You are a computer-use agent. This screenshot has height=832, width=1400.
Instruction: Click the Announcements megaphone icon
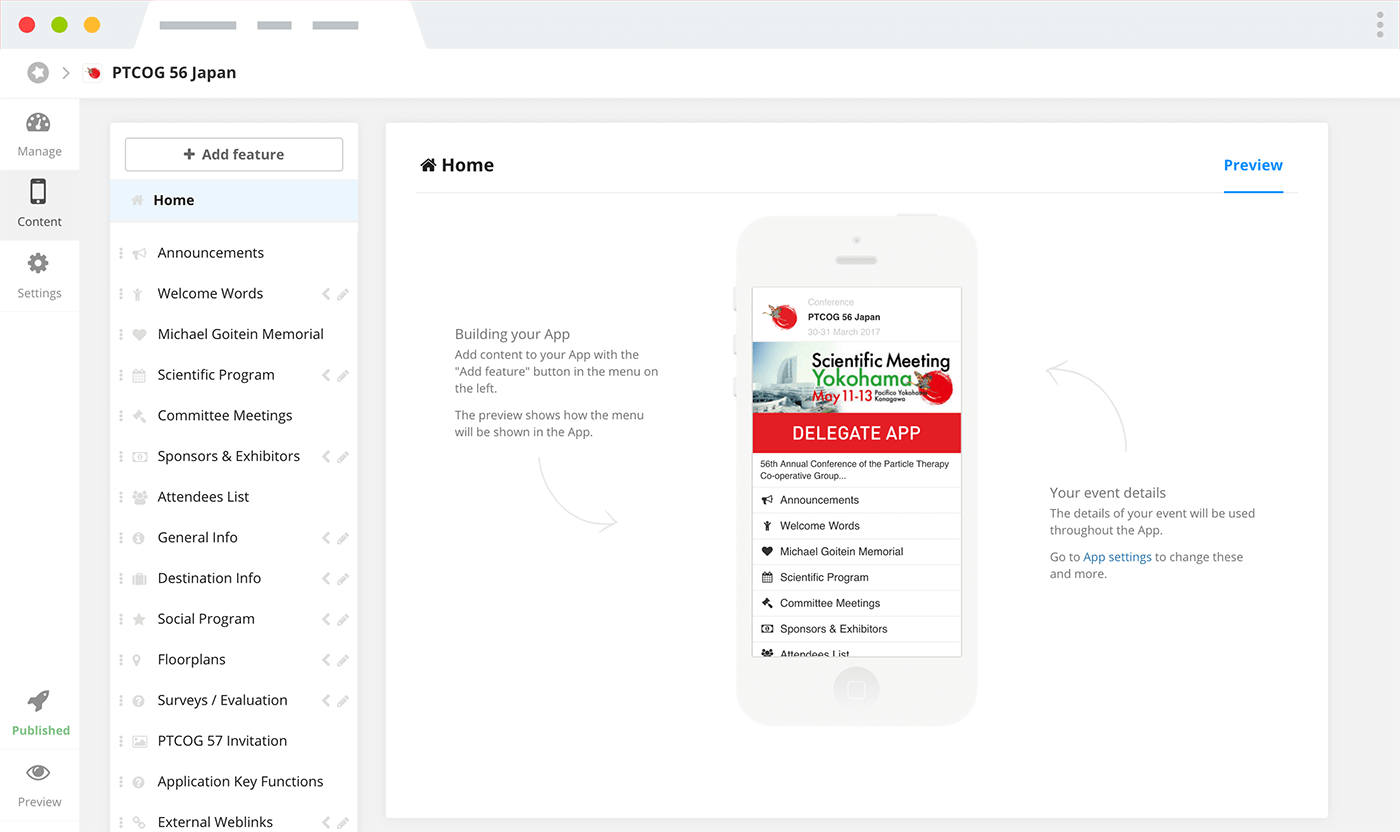(x=139, y=253)
